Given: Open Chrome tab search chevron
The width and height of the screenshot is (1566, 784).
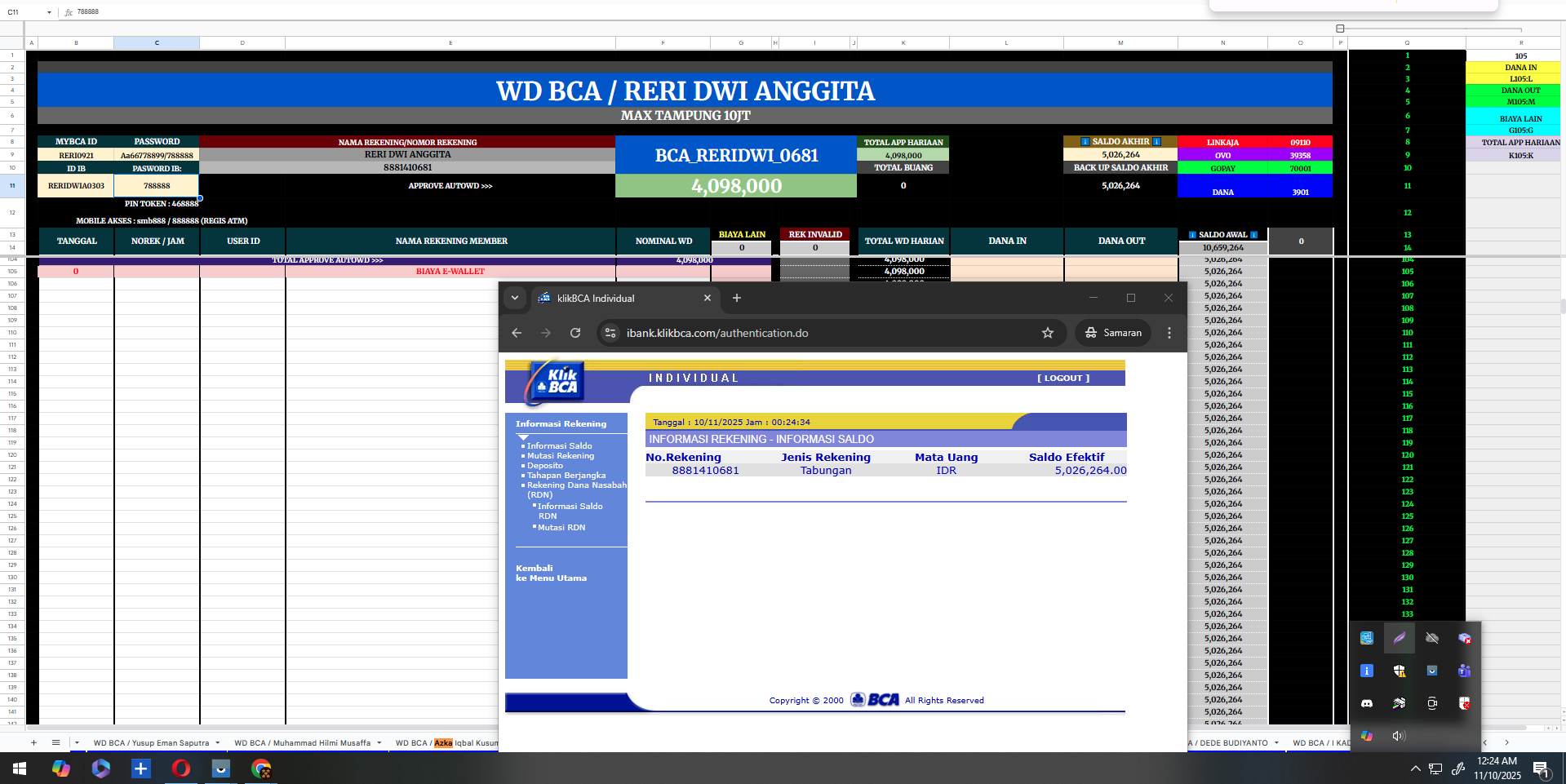Looking at the screenshot, I should click(x=515, y=298).
